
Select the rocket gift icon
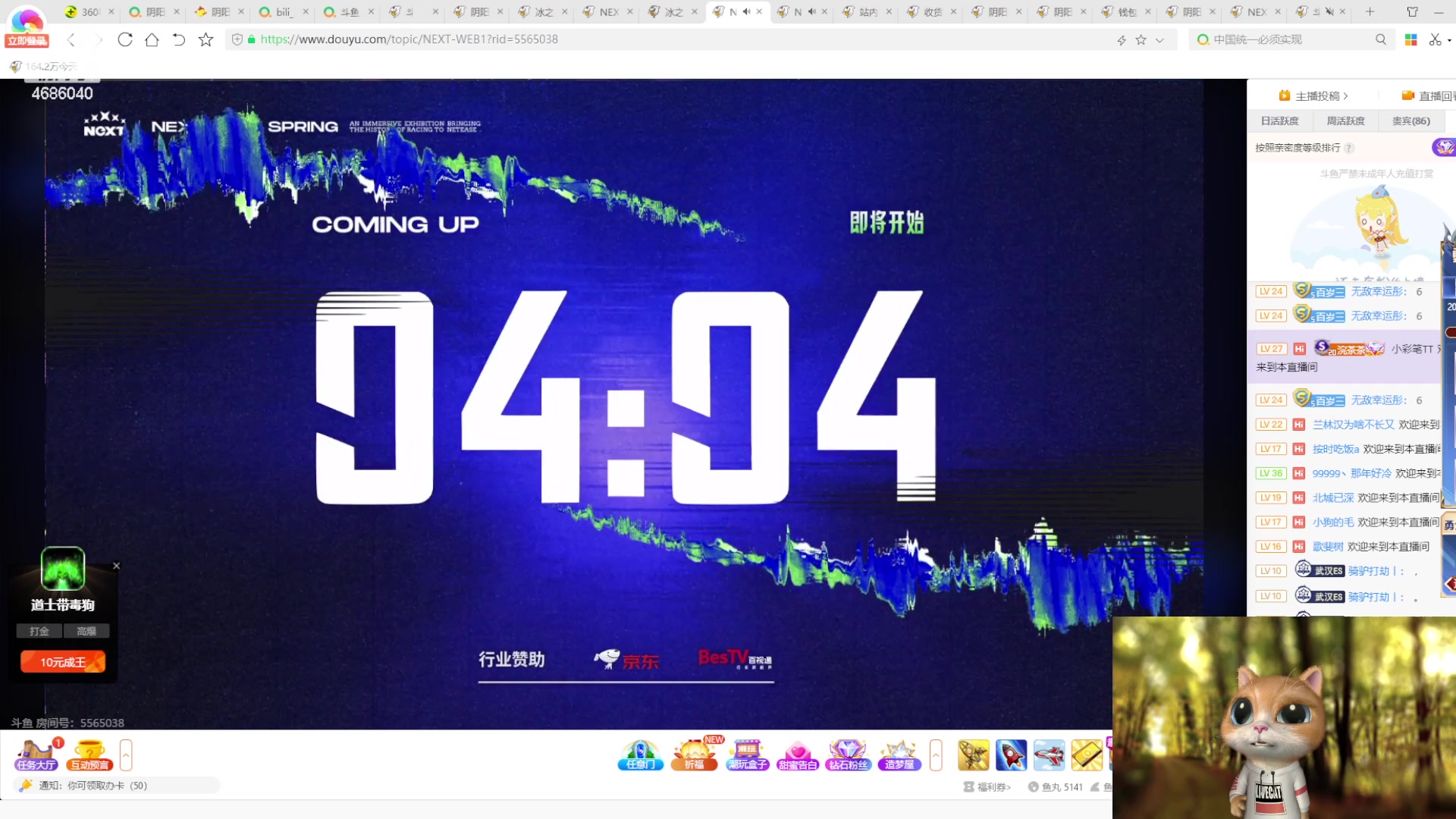tap(1011, 755)
